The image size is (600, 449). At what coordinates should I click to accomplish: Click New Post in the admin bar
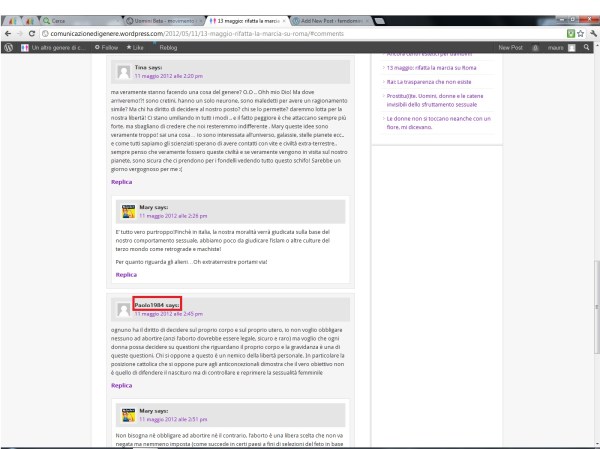pos(511,48)
